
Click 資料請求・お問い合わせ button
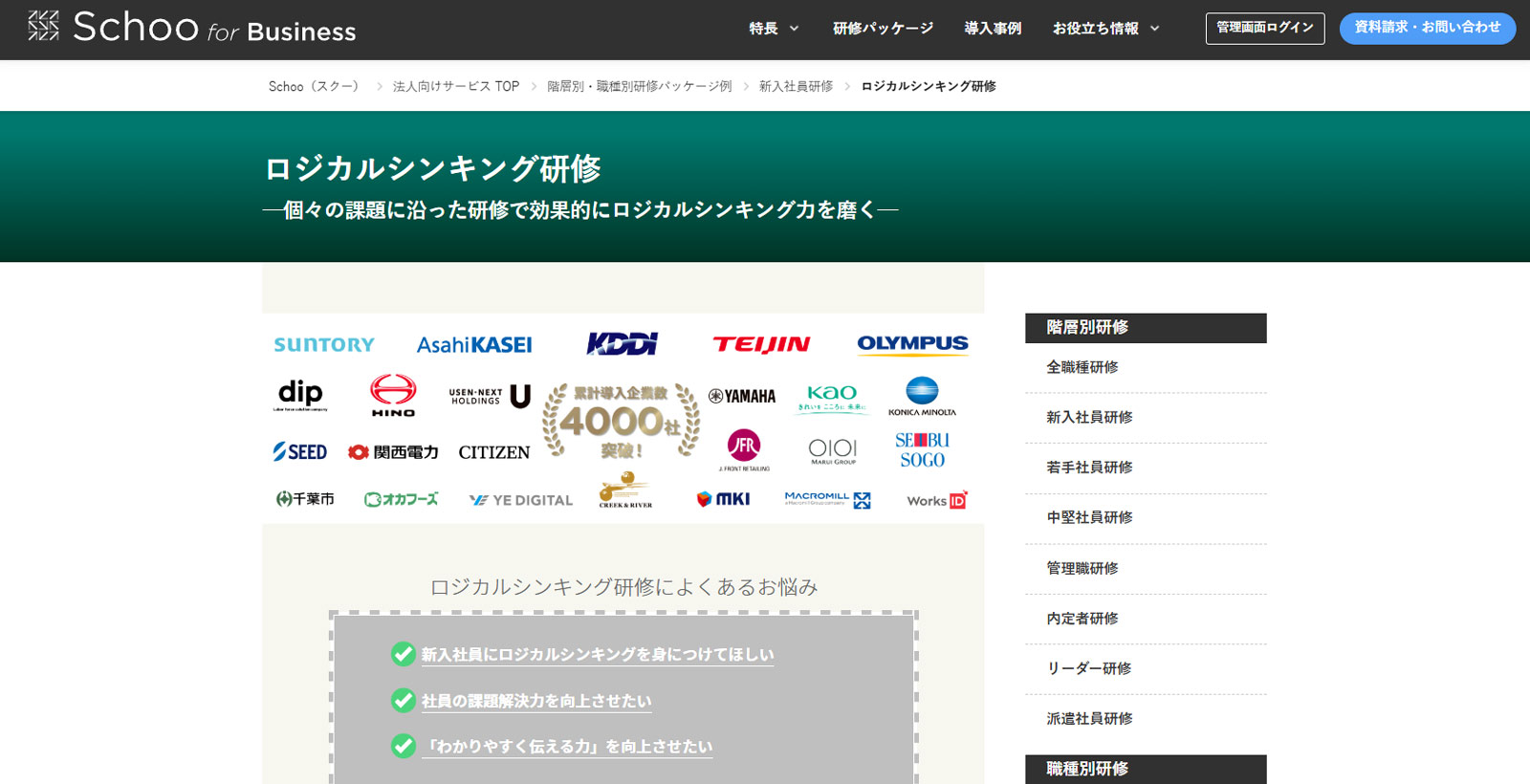pos(1428,28)
